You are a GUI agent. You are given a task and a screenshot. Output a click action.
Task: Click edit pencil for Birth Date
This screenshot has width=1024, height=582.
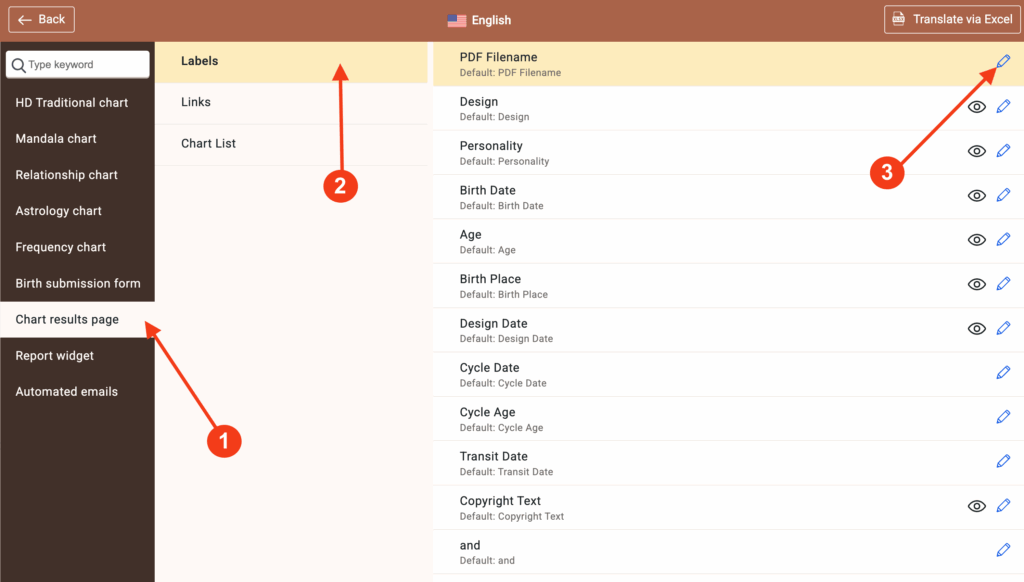1003,195
